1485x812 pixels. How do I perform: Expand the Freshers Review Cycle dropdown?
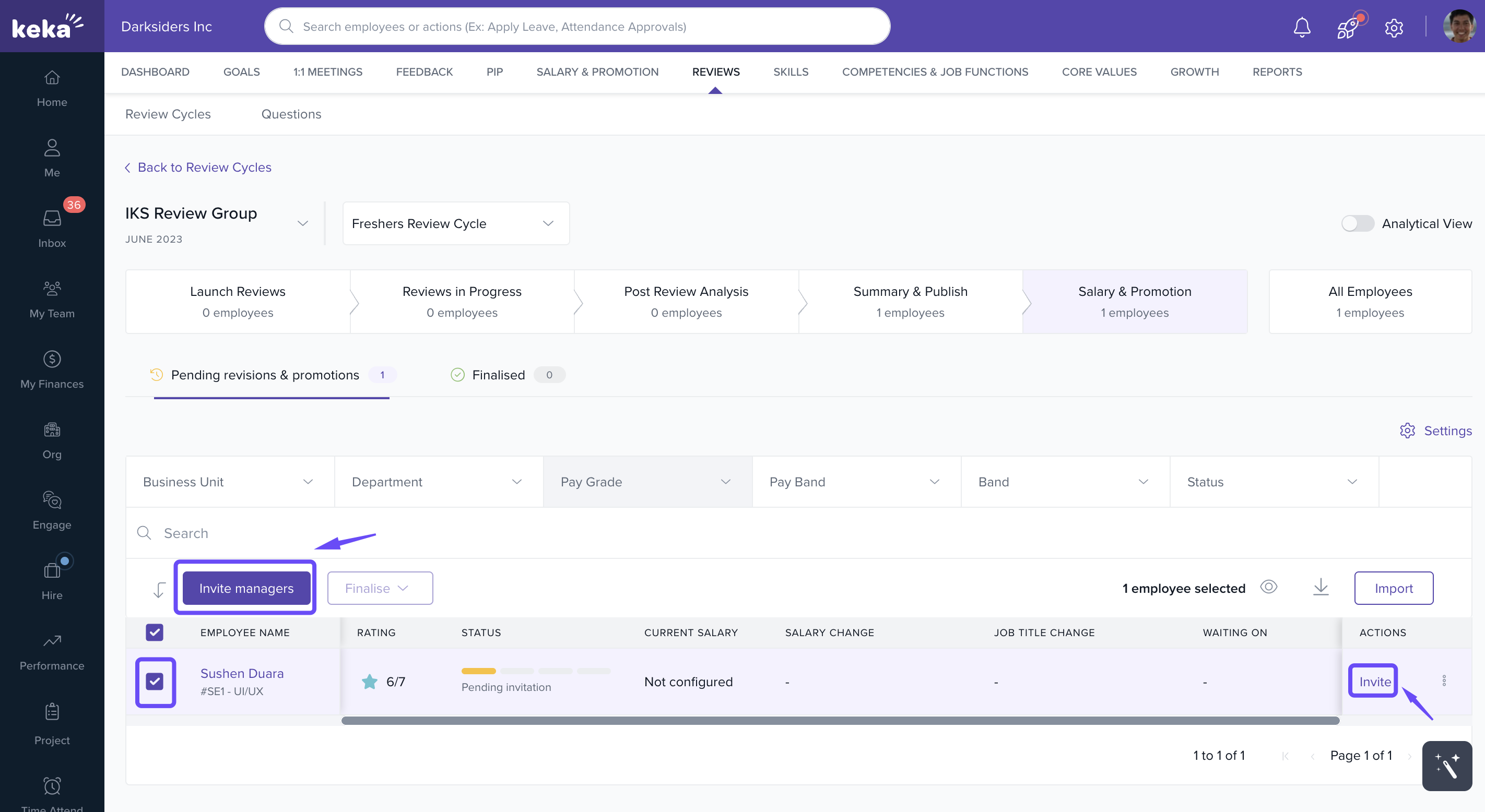coord(455,223)
